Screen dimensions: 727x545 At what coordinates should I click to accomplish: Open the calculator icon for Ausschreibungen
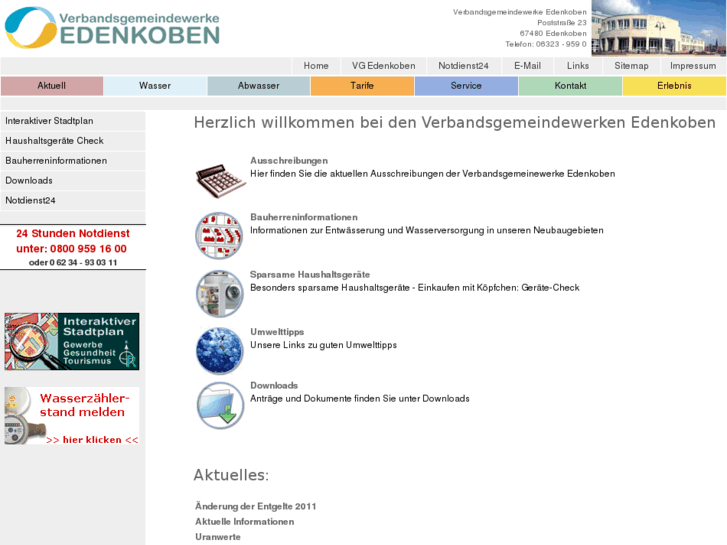[x=220, y=180]
